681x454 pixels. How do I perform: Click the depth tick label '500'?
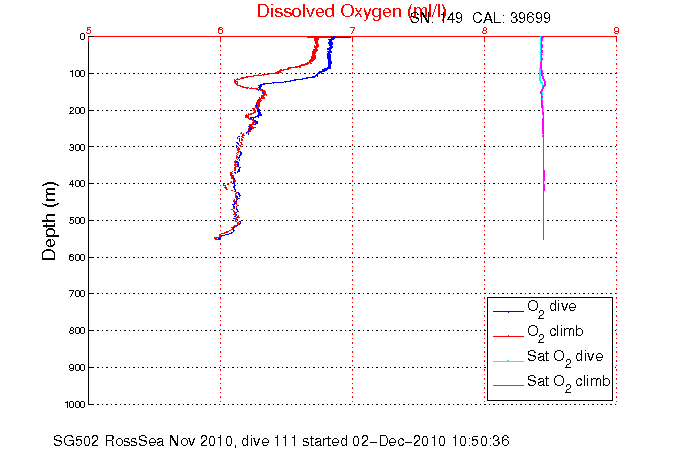(76, 221)
